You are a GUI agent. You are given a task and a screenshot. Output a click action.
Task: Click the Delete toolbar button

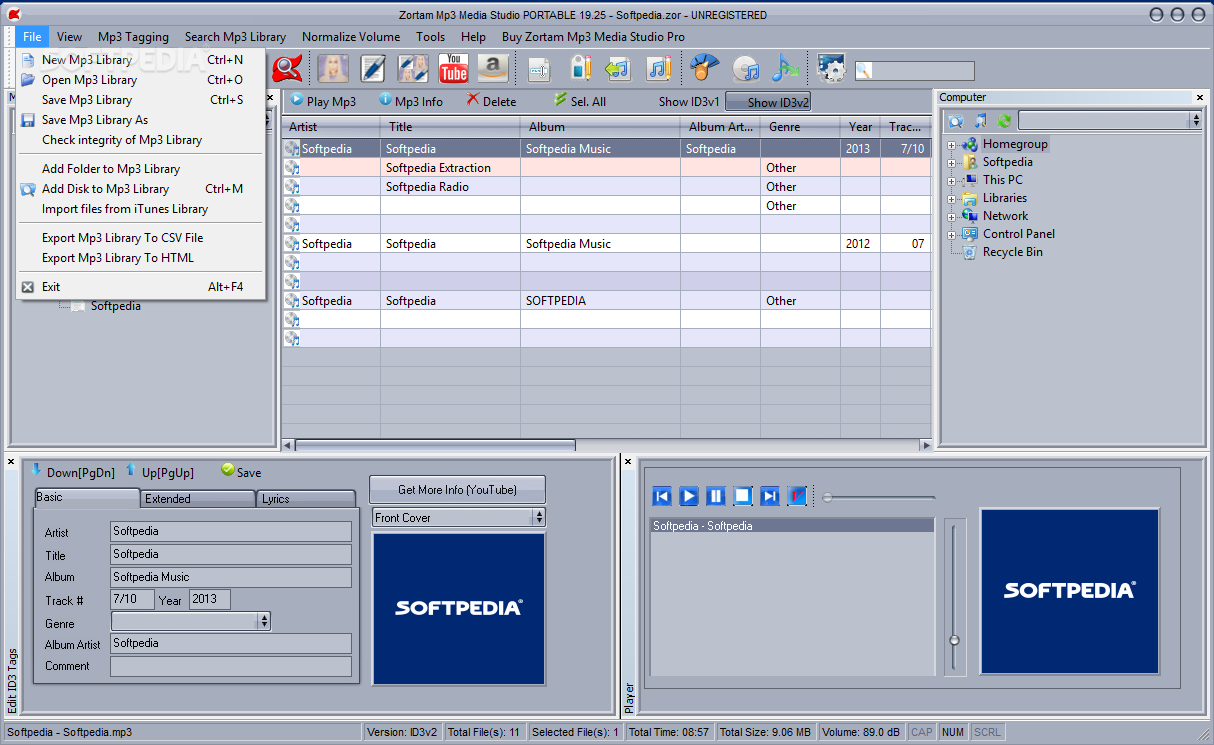[x=491, y=101]
